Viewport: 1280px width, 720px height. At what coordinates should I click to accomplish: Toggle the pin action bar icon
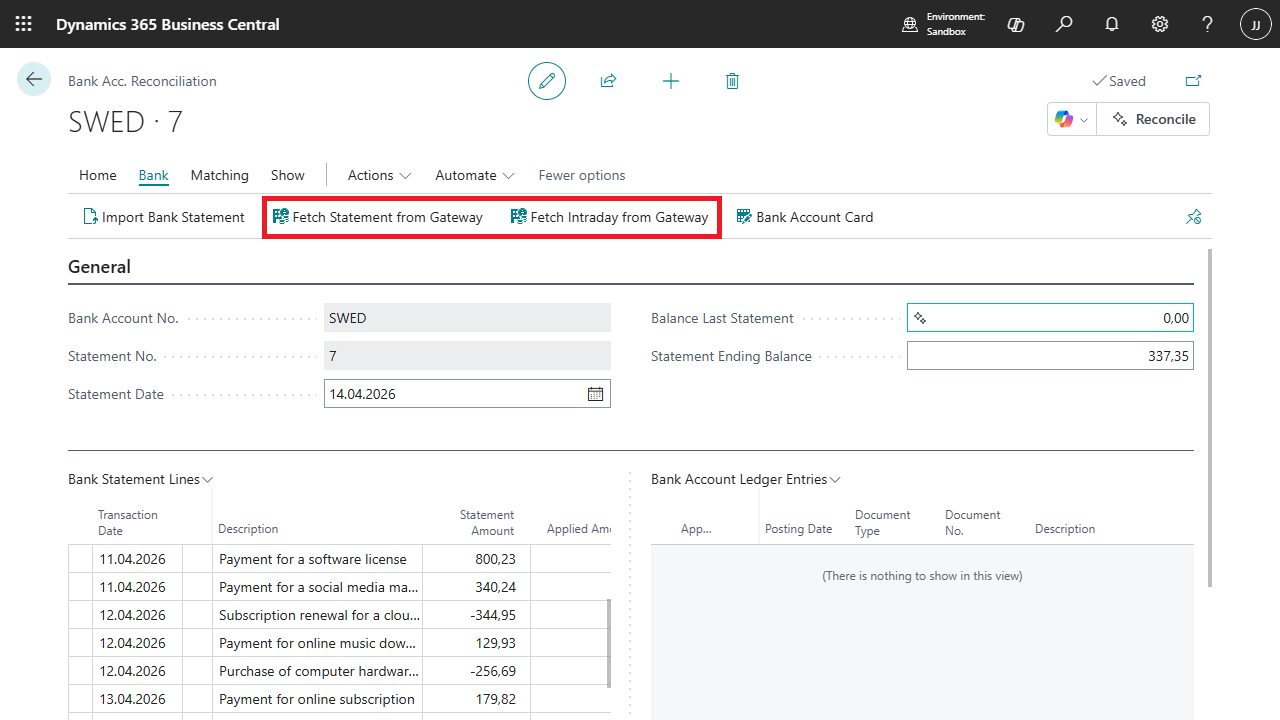1193,216
